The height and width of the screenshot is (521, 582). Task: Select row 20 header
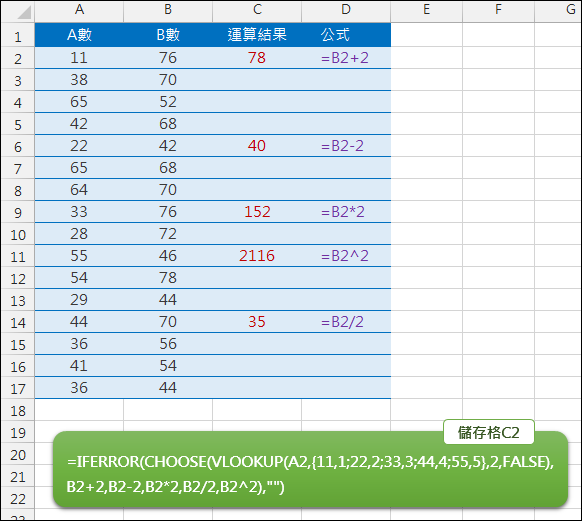click(18, 454)
